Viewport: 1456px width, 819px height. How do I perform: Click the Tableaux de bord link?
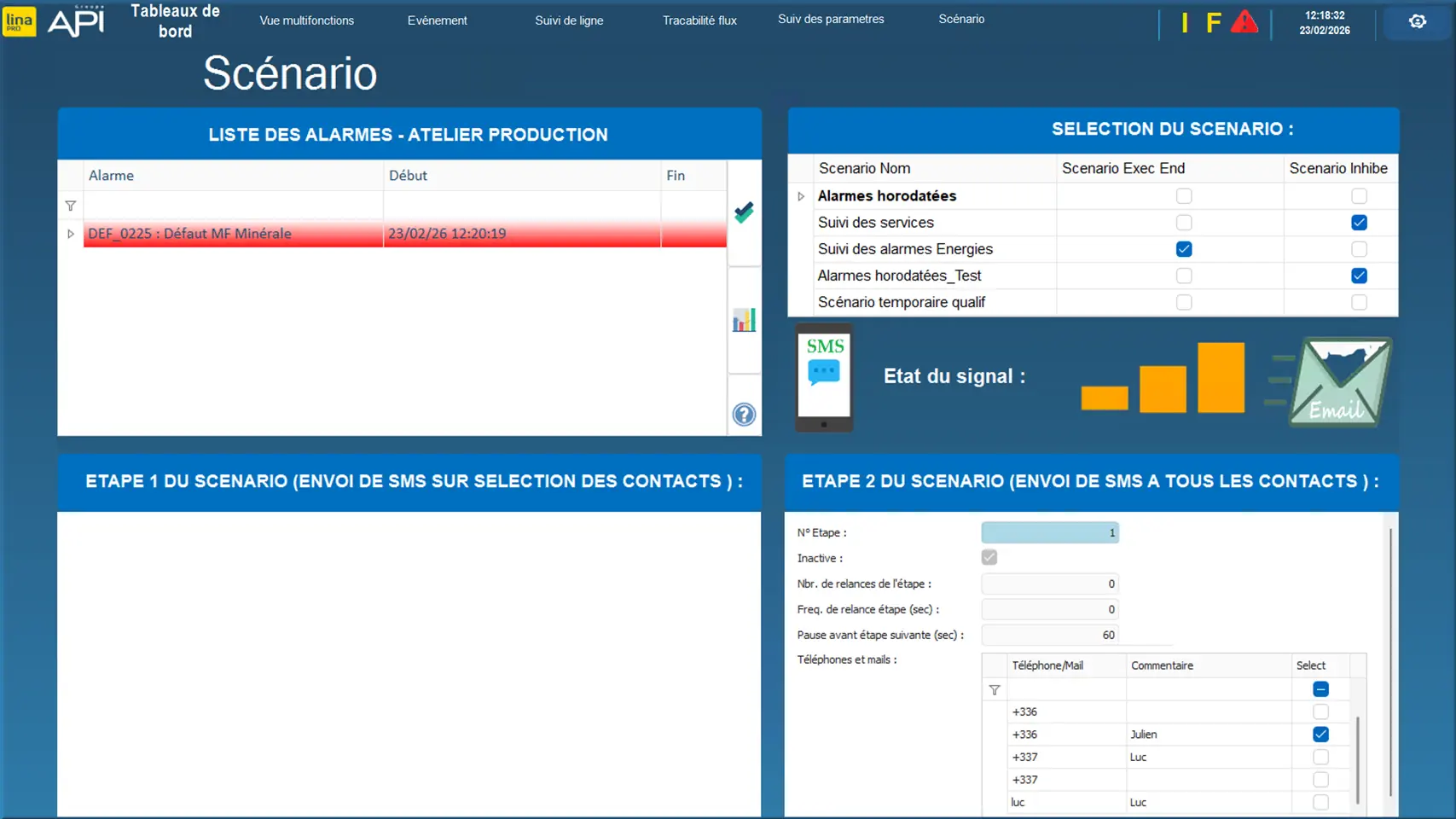pos(175,21)
